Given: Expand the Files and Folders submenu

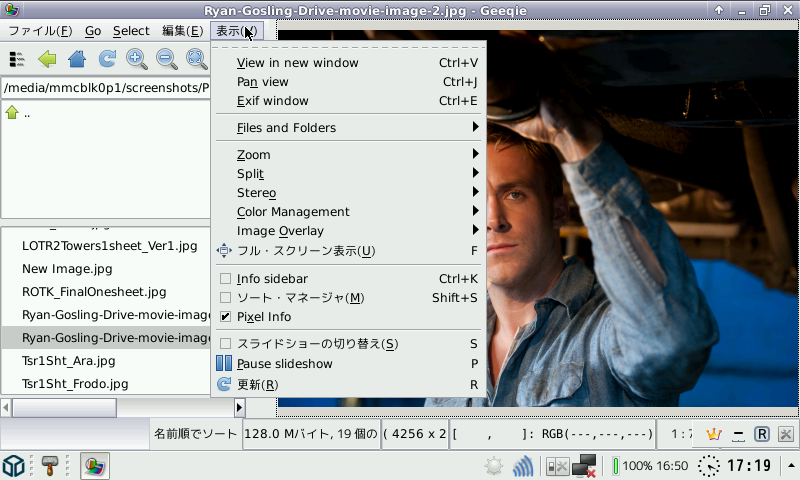Looking at the screenshot, I should click(x=348, y=128).
